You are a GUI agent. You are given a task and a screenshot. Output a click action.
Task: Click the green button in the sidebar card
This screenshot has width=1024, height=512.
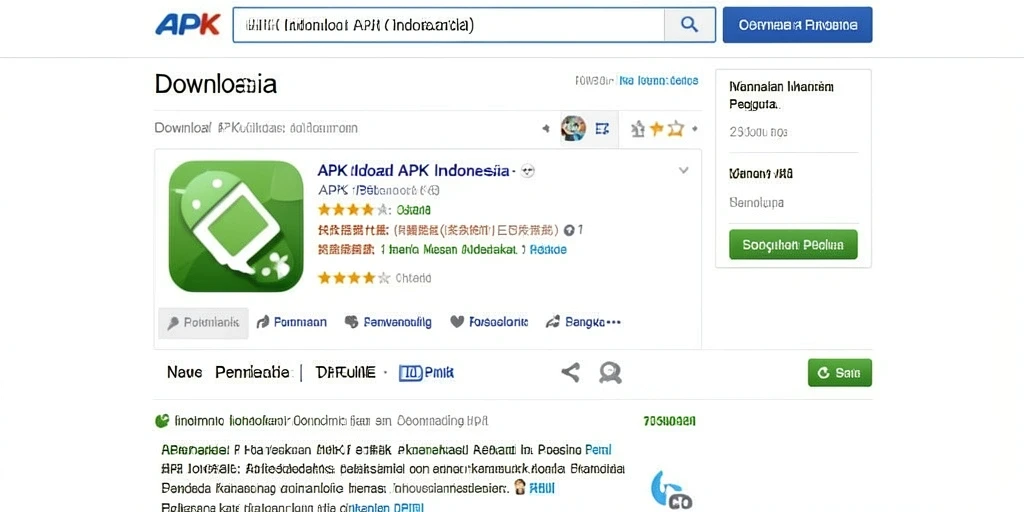click(x=793, y=245)
